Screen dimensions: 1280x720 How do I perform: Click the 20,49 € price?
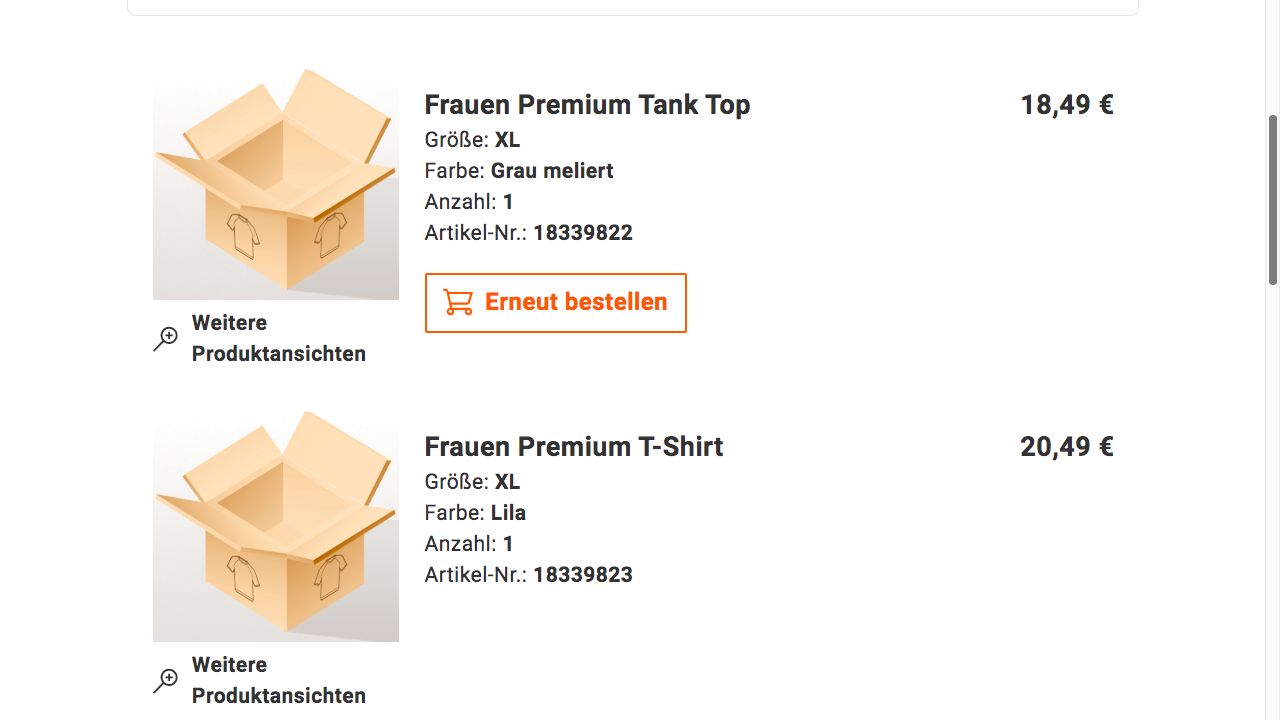click(1066, 447)
